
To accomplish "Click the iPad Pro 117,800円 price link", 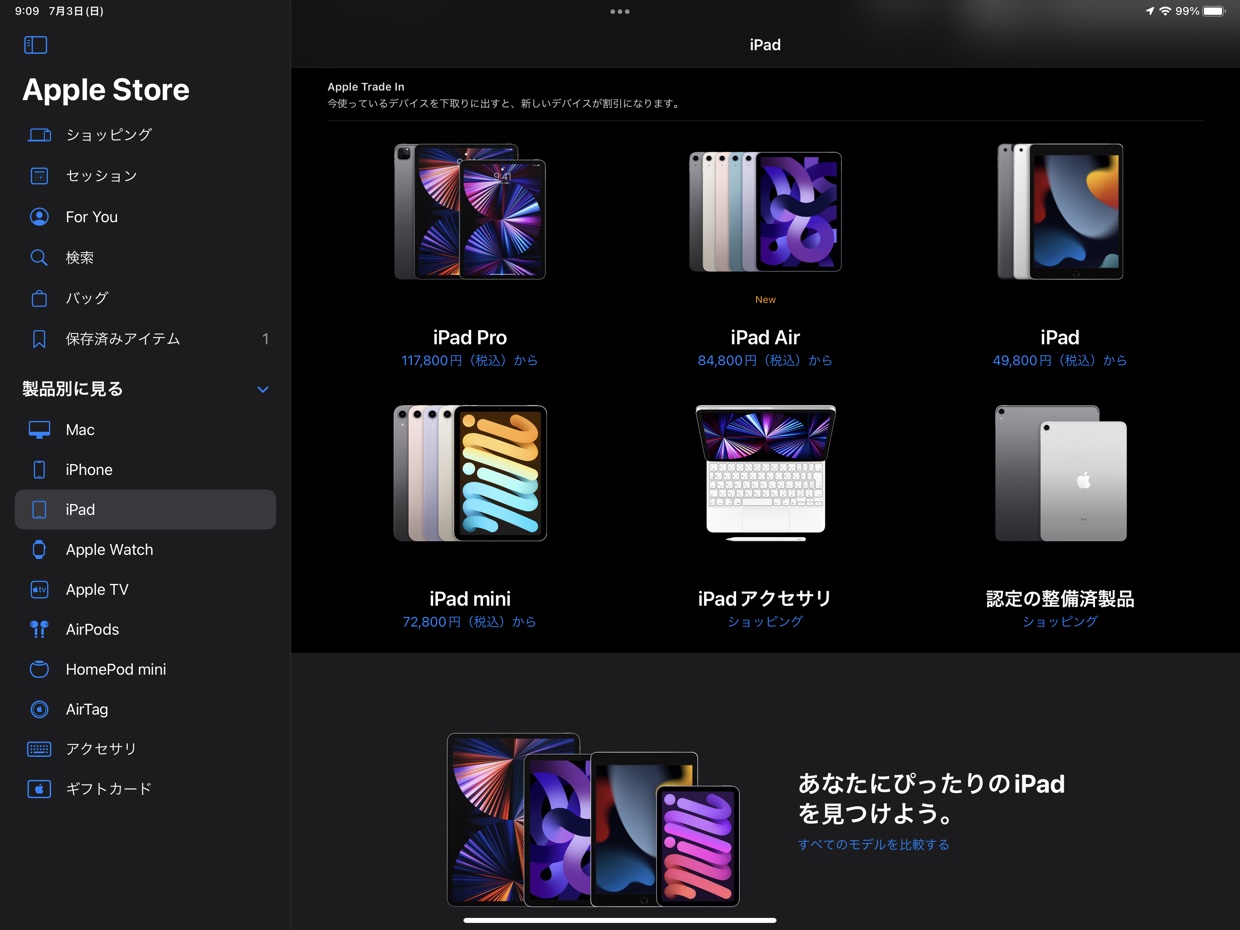I will (470, 361).
